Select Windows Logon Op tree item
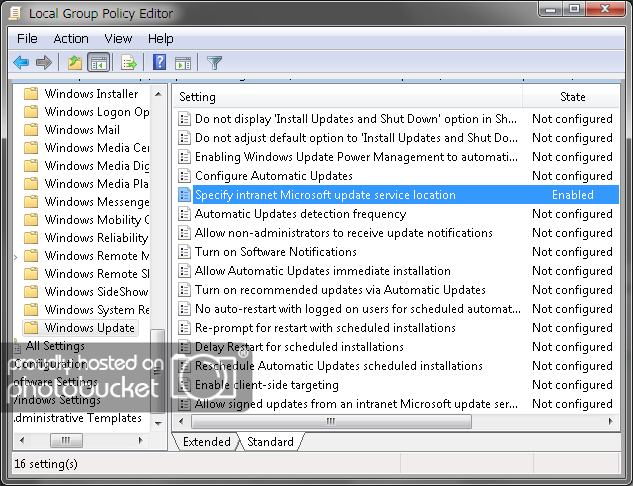633x486 pixels. pos(97,112)
